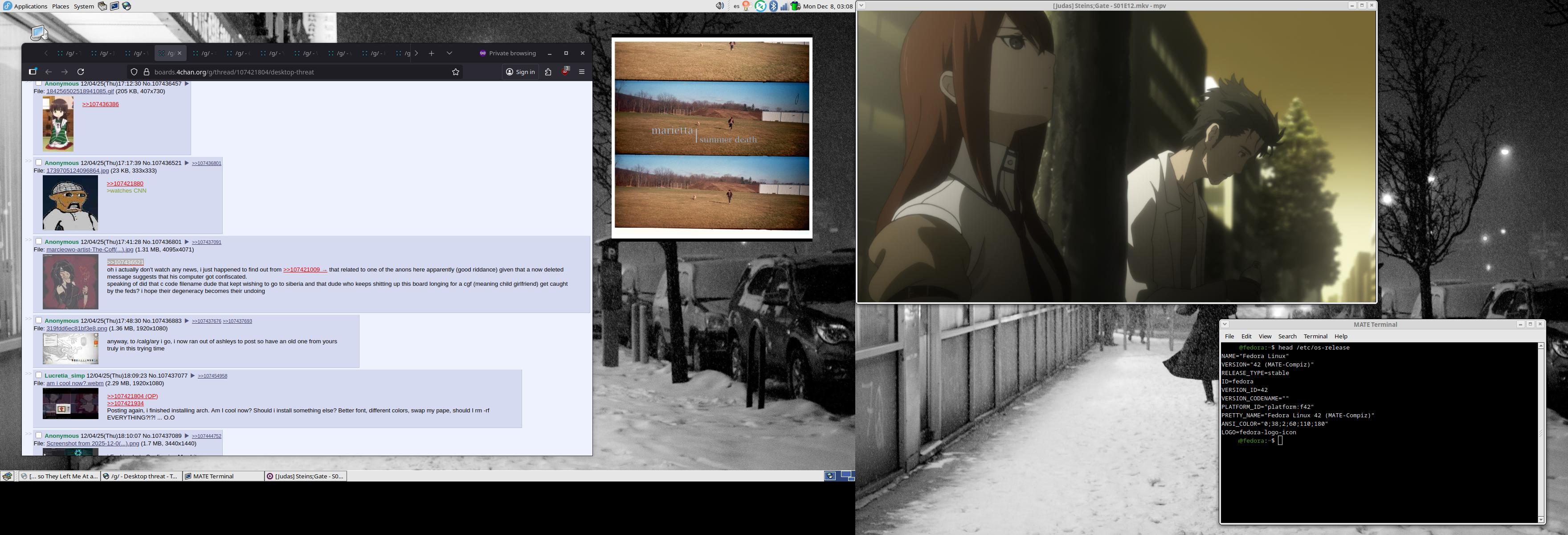Open the 'am i cool now?.webm' file link
The image size is (1568, 535).
pyautogui.click(x=75, y=383)
